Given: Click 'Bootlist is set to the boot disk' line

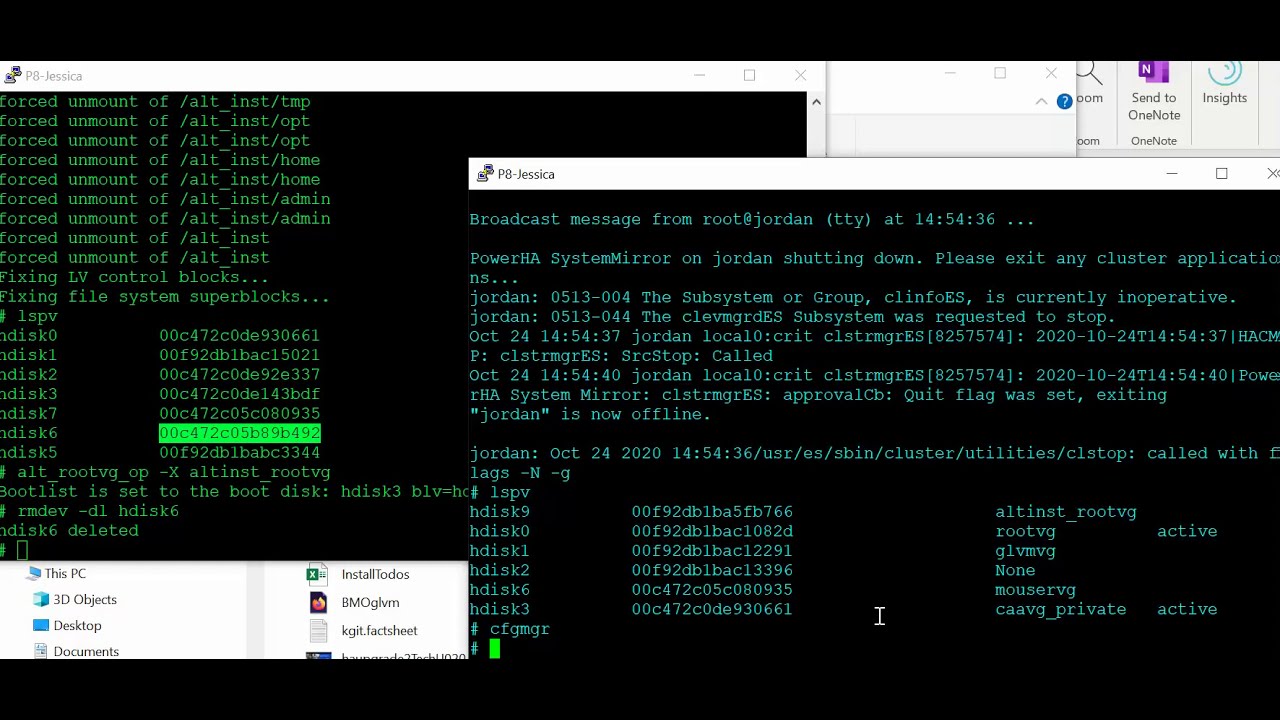Looking at the screenshot, I should pyautogui.click(x=234, y=492).
